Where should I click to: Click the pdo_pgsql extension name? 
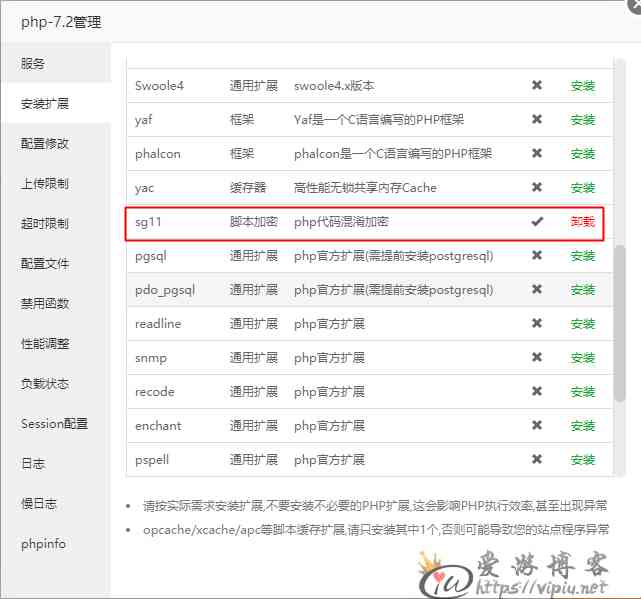pos(165,290)
